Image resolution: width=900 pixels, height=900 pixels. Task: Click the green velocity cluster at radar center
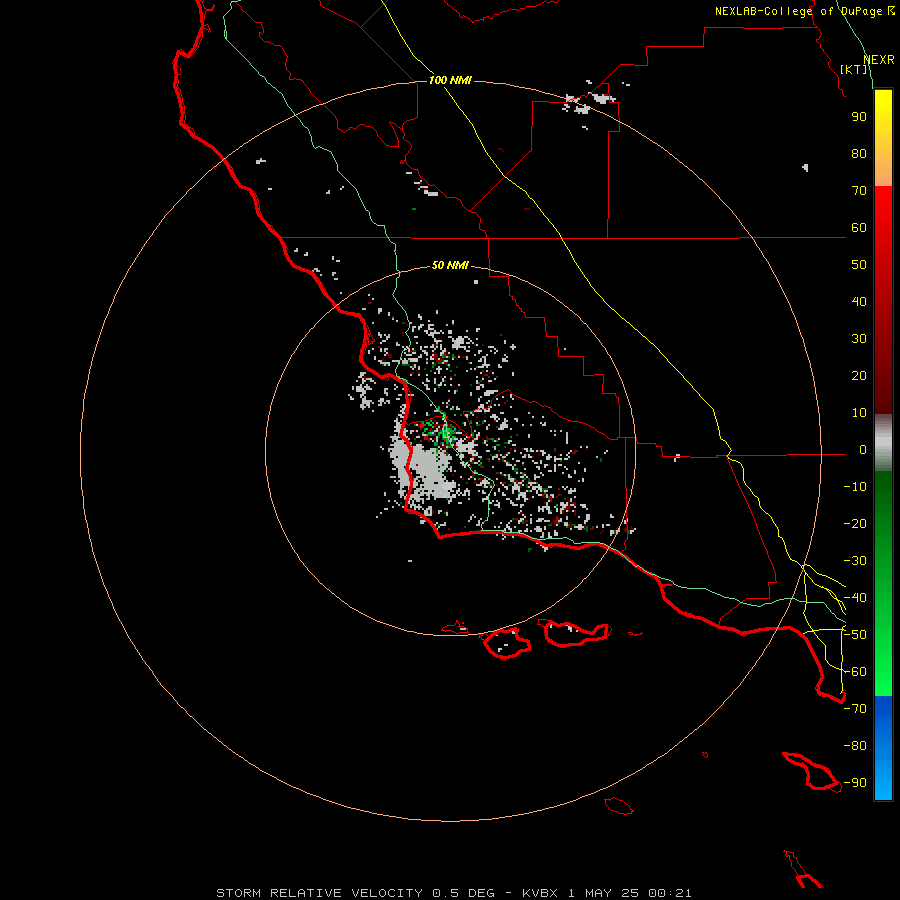tap(445, 433)
